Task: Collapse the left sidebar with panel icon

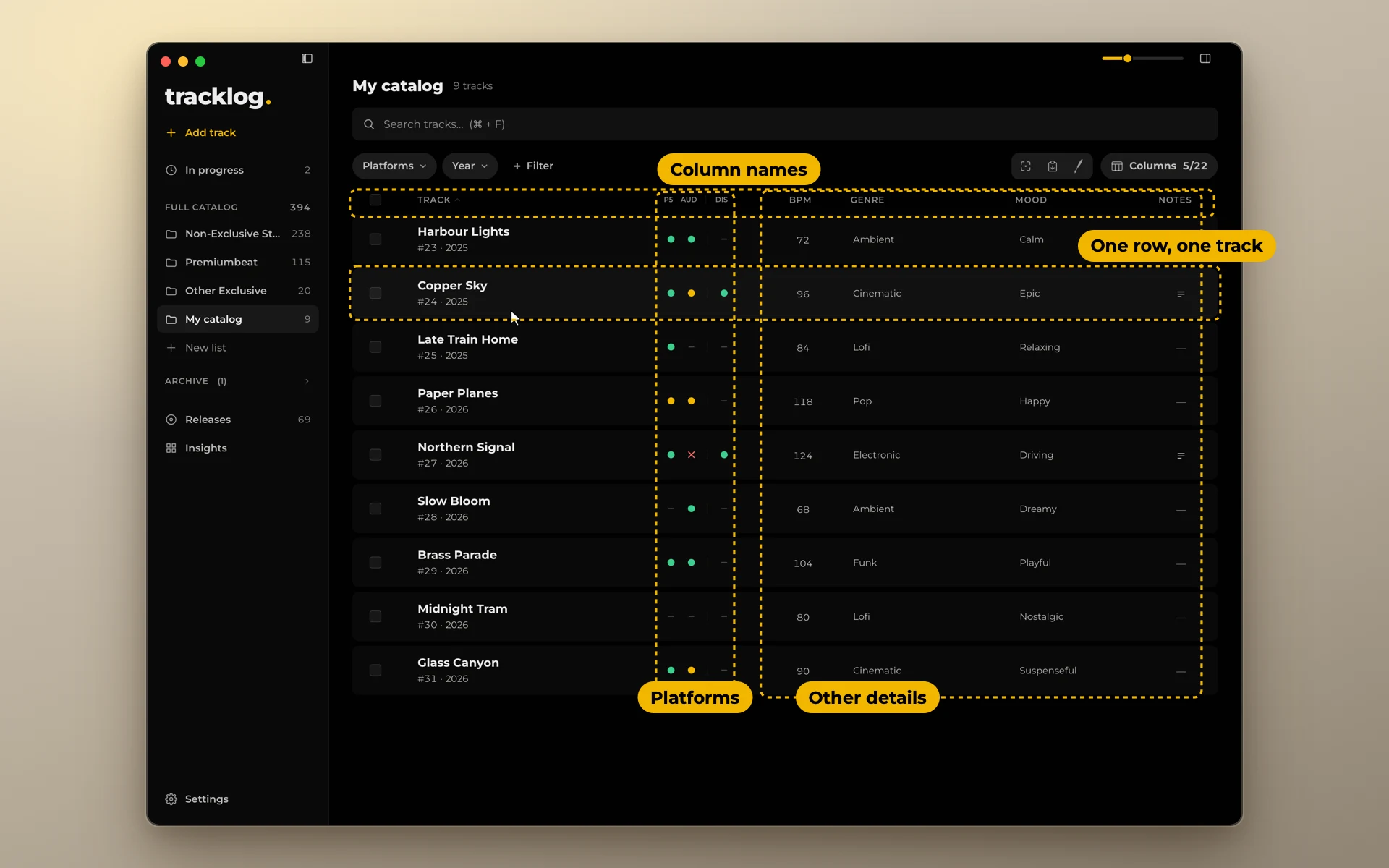Action: point(307,59)
